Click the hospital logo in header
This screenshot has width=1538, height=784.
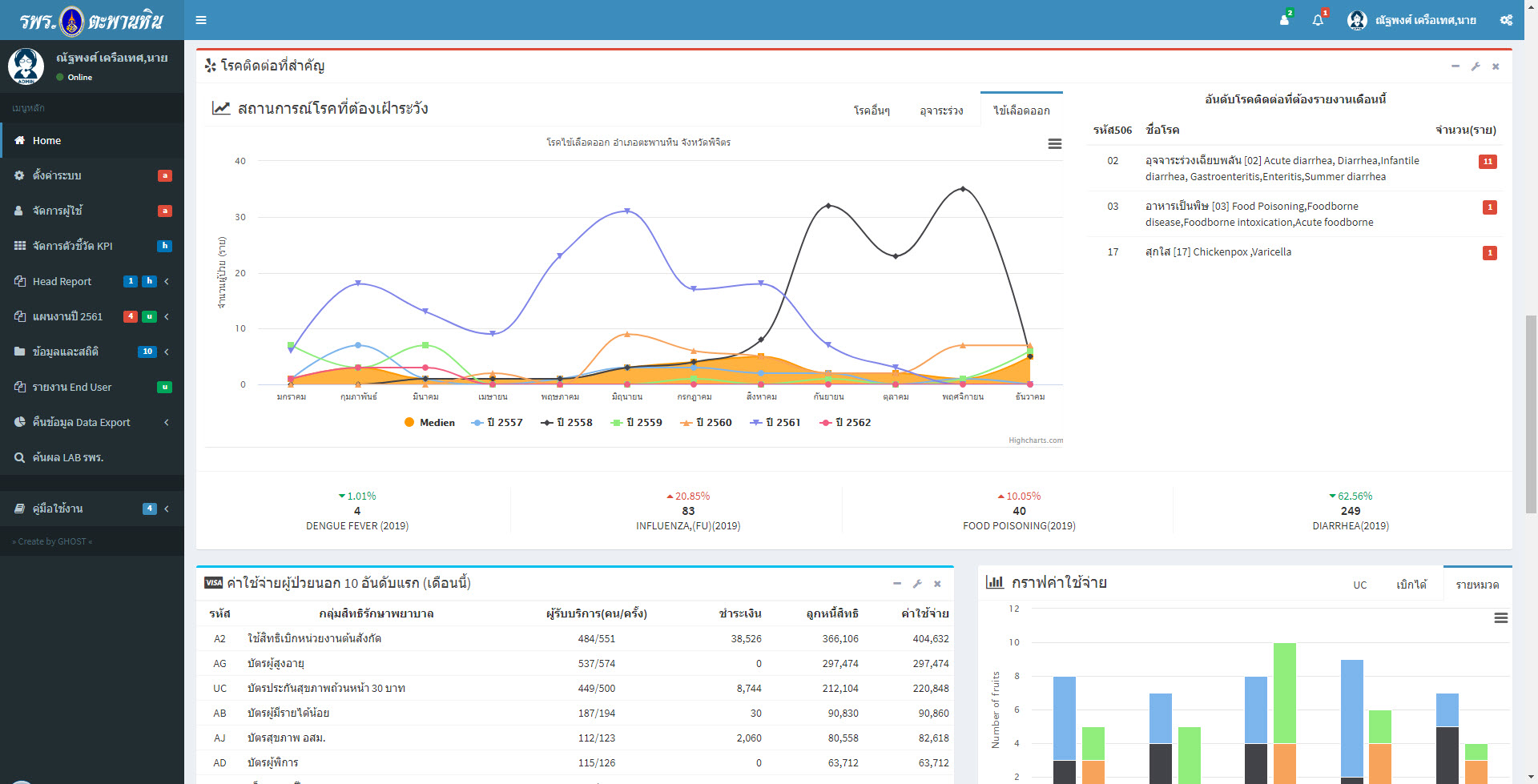point(92,21)
